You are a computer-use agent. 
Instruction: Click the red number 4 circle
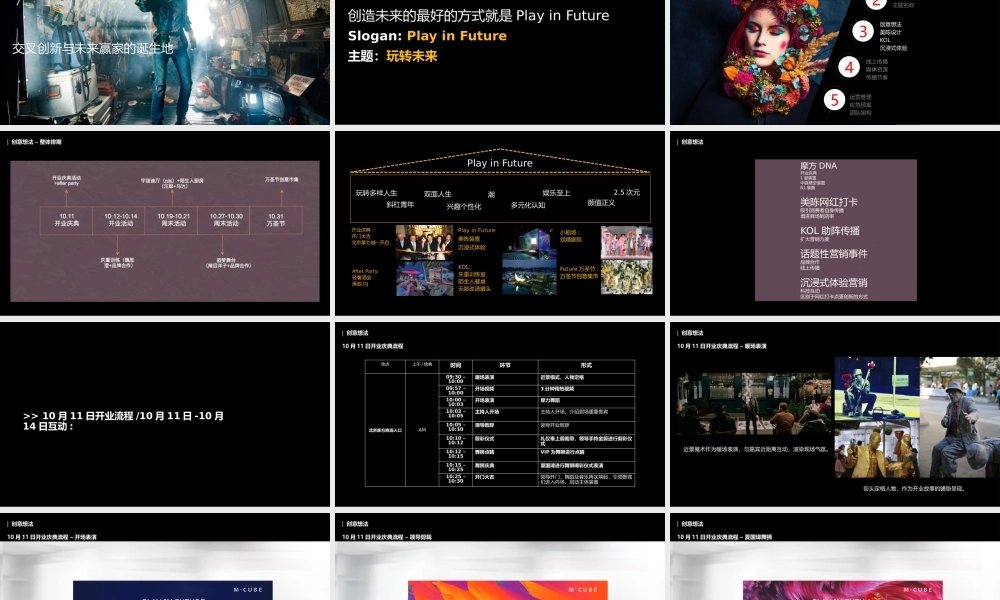(x=849, y=67)
